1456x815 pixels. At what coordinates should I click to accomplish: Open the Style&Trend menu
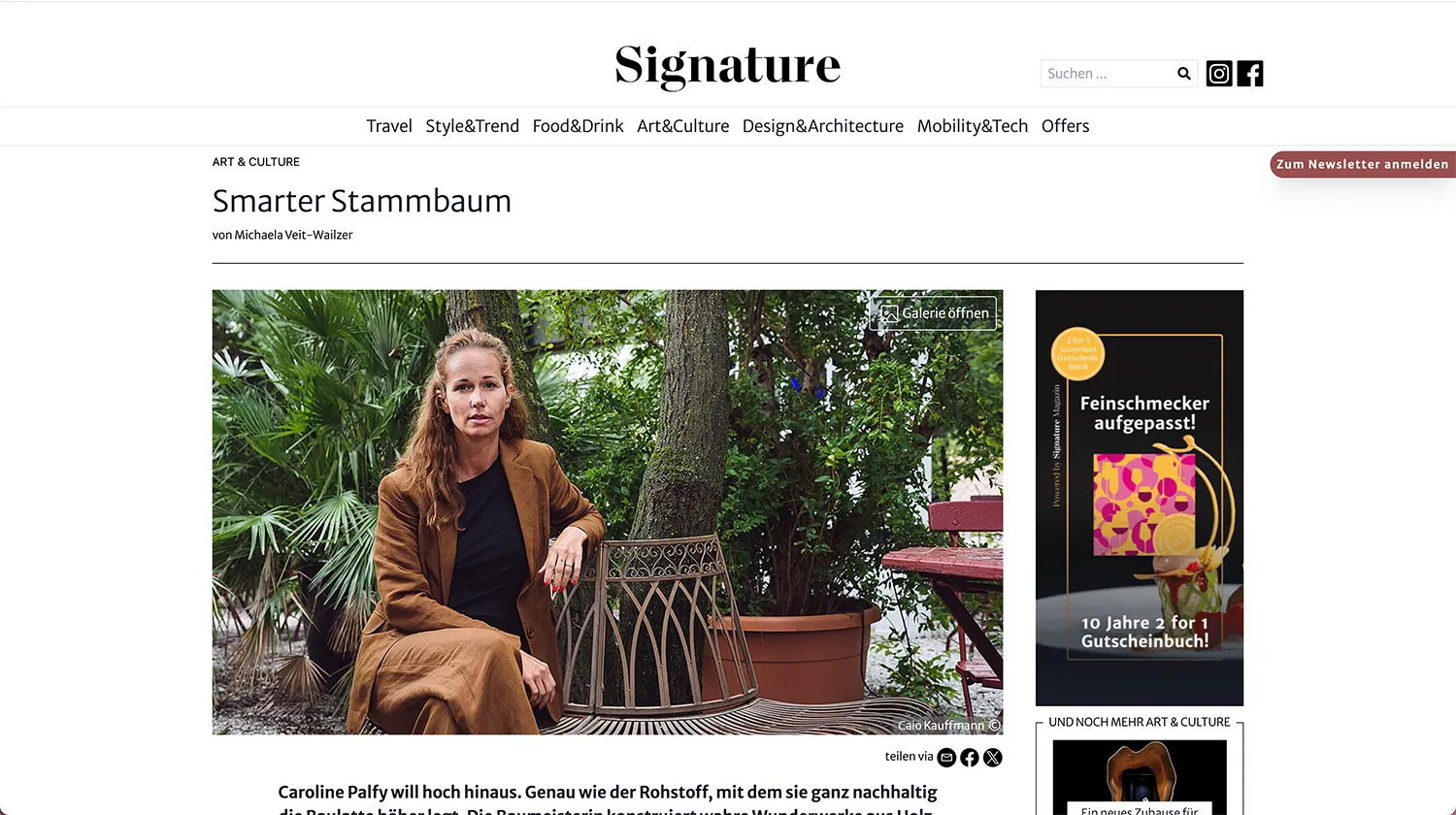pos(473,126)
